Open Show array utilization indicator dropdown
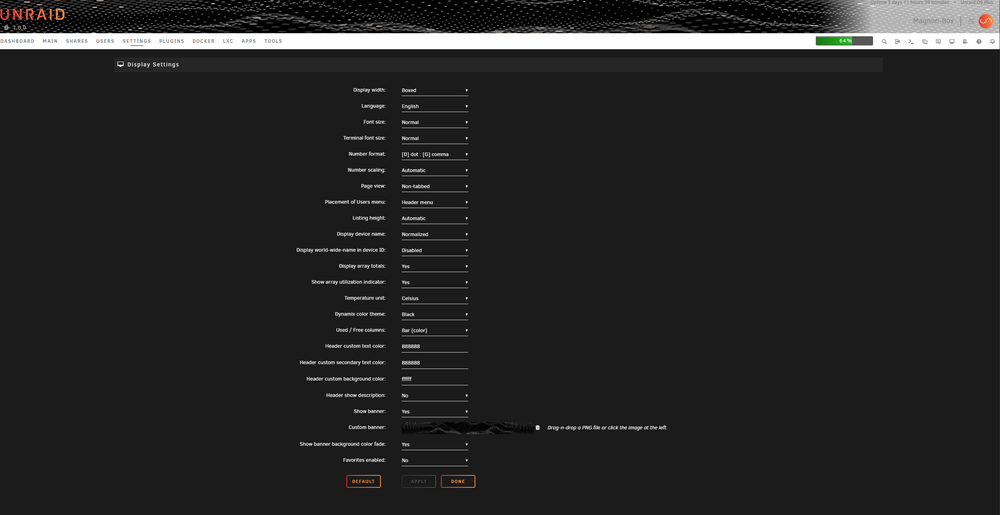Viewport: 1000px width, 515px height. [434, 282]
